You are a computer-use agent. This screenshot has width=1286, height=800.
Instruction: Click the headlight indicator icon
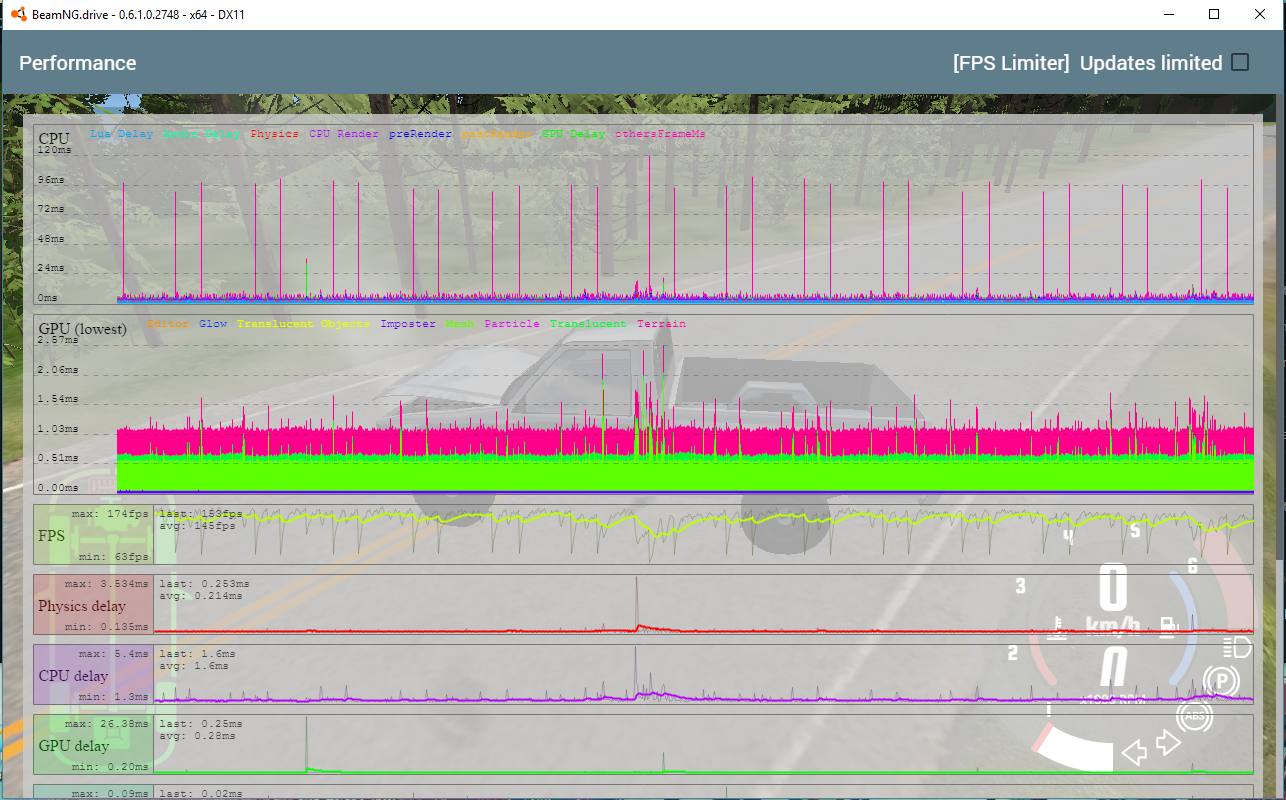click(x=1237, y=646)
